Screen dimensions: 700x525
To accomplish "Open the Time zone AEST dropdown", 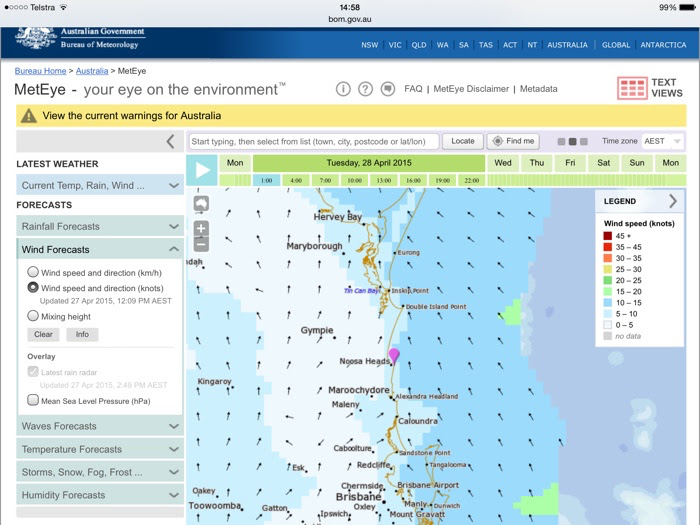I will [x=662, y=141].
